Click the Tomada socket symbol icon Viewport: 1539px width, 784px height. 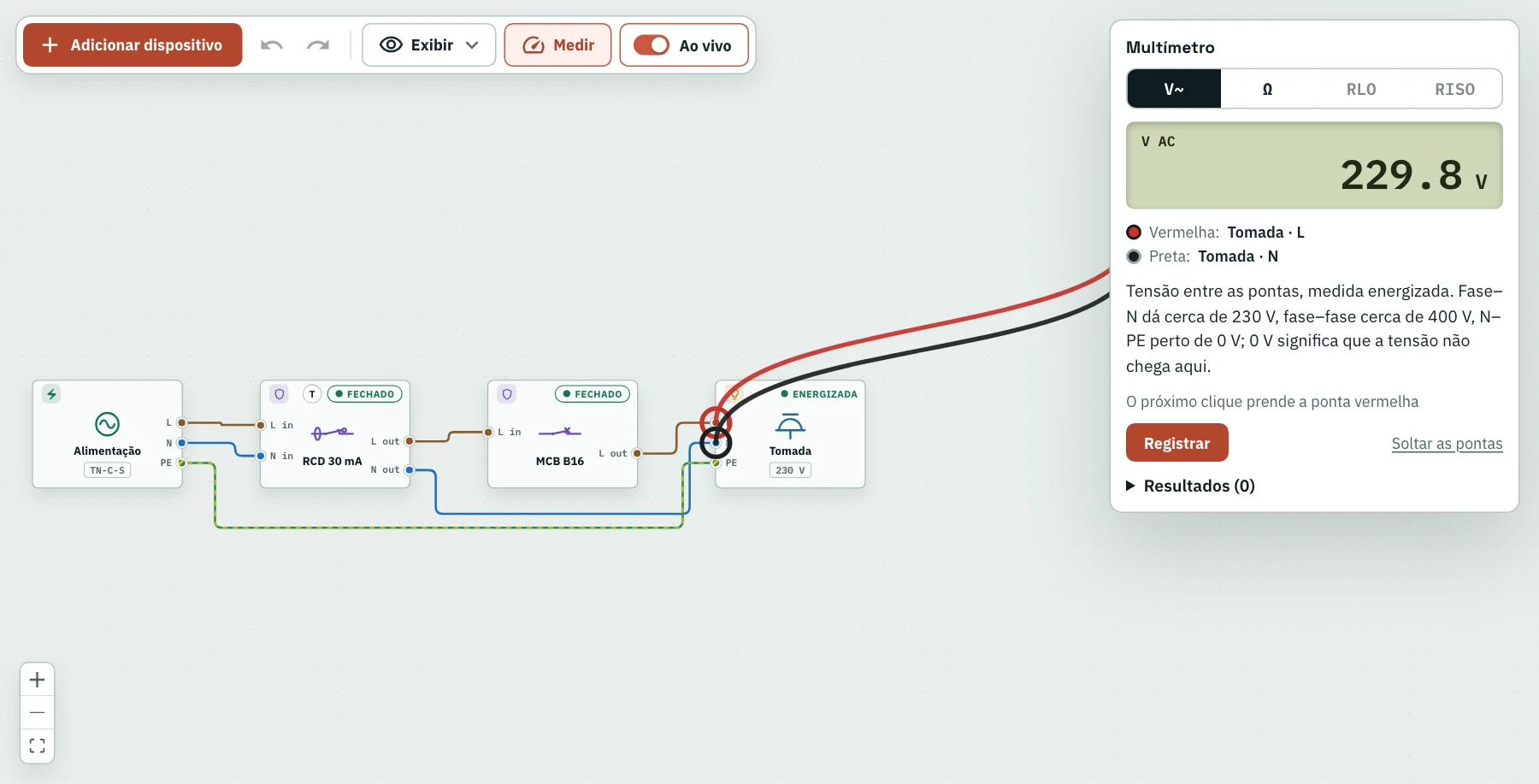(790, 425)
